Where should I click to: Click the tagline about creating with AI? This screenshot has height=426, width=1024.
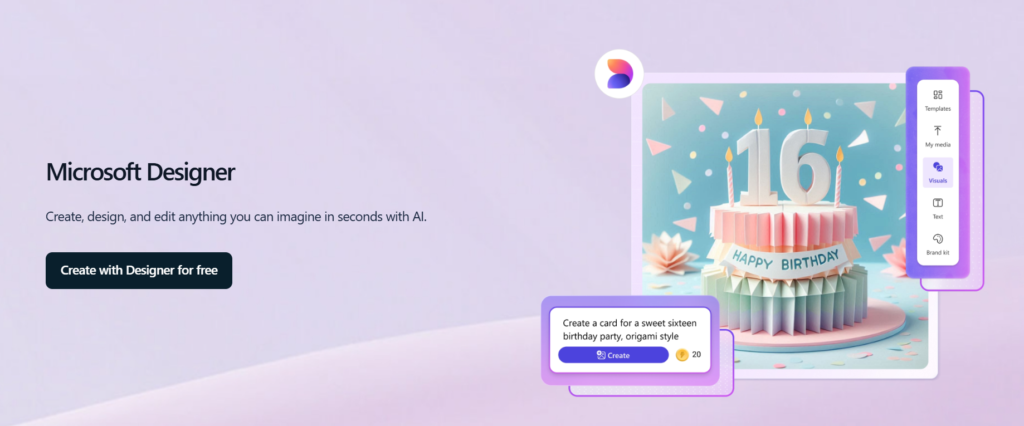click(236, 216)
